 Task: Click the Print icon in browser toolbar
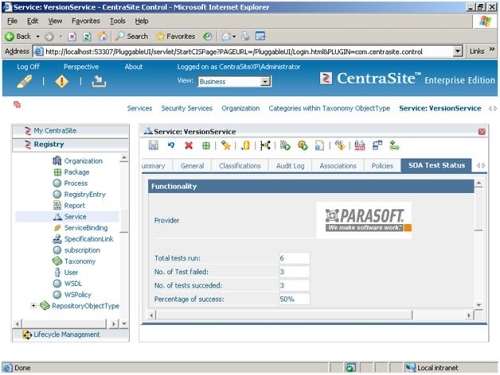click(x=245, y=36)
